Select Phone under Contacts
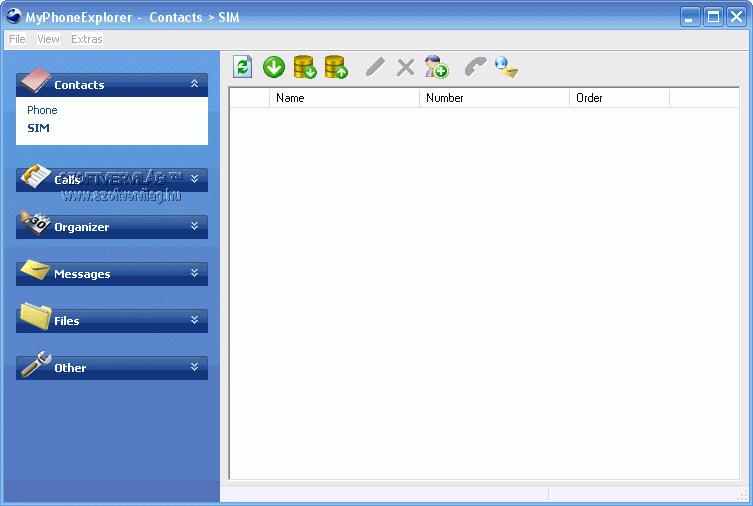The image size is (753, 506). (x=42, y=110)
